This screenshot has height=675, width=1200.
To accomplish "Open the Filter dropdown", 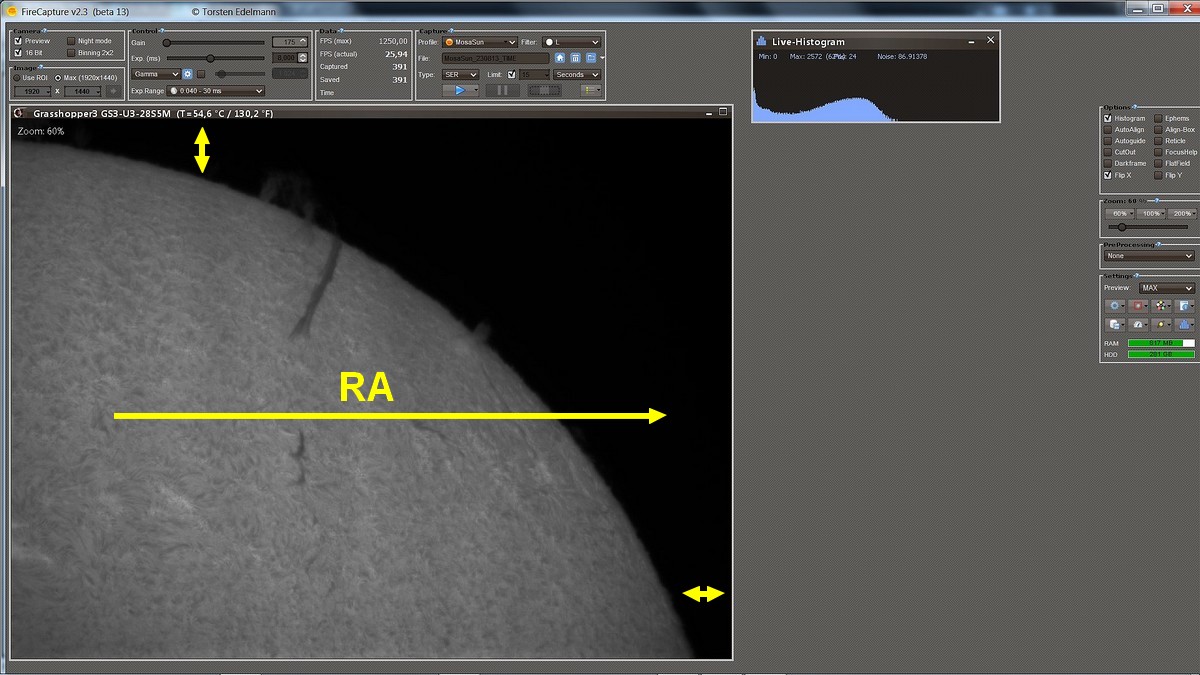I will pyautogui.click(x=572, y=42).
